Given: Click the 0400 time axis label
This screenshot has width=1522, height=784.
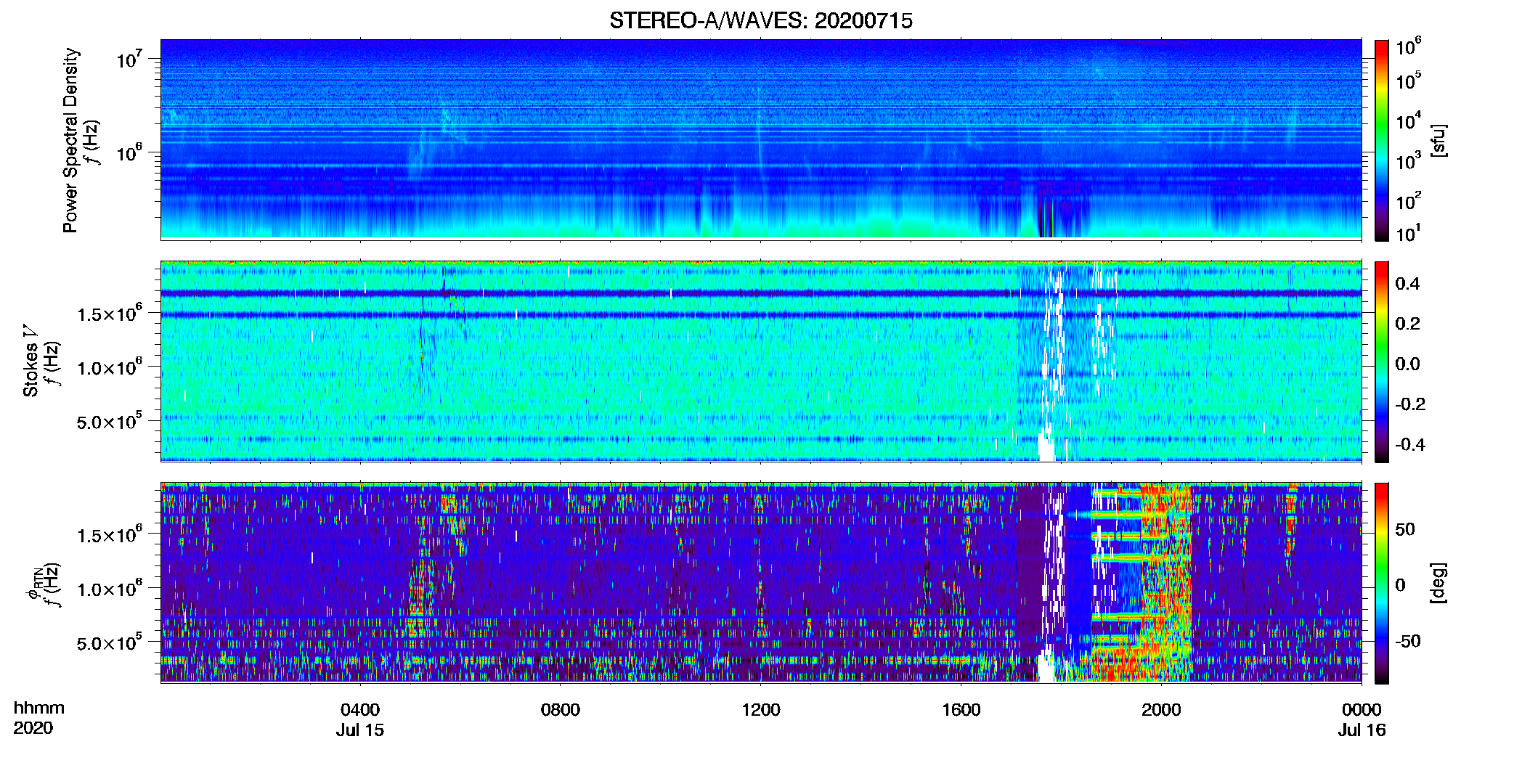Looking at the screenshot, I should coord(360,709).
